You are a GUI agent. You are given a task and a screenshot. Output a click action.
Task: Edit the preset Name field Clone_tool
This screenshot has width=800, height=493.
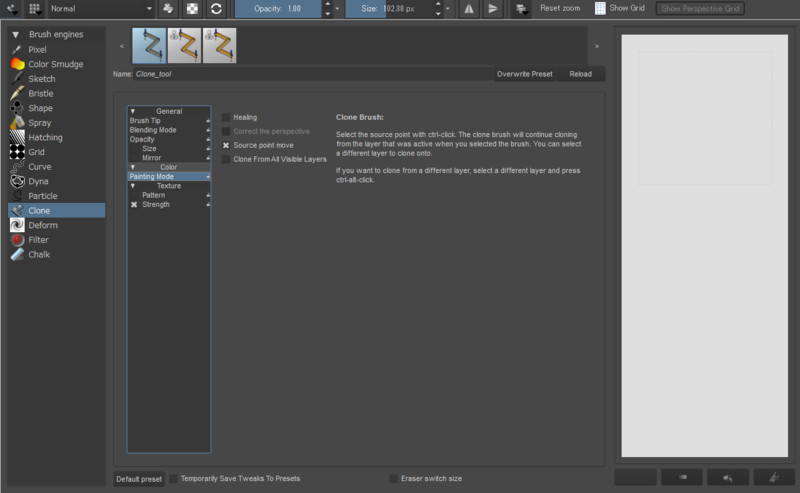[313, 74]
